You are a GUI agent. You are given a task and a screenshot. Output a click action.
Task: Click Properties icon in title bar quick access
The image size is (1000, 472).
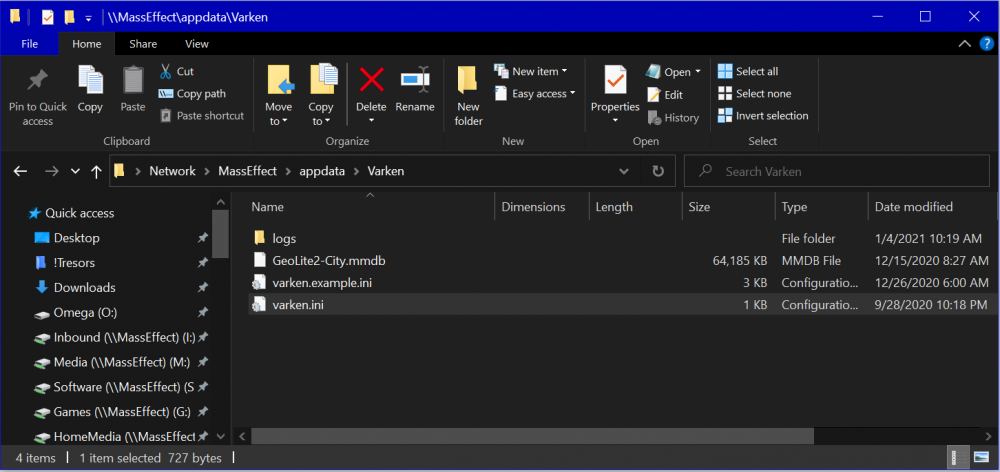(x=48, y=17)
